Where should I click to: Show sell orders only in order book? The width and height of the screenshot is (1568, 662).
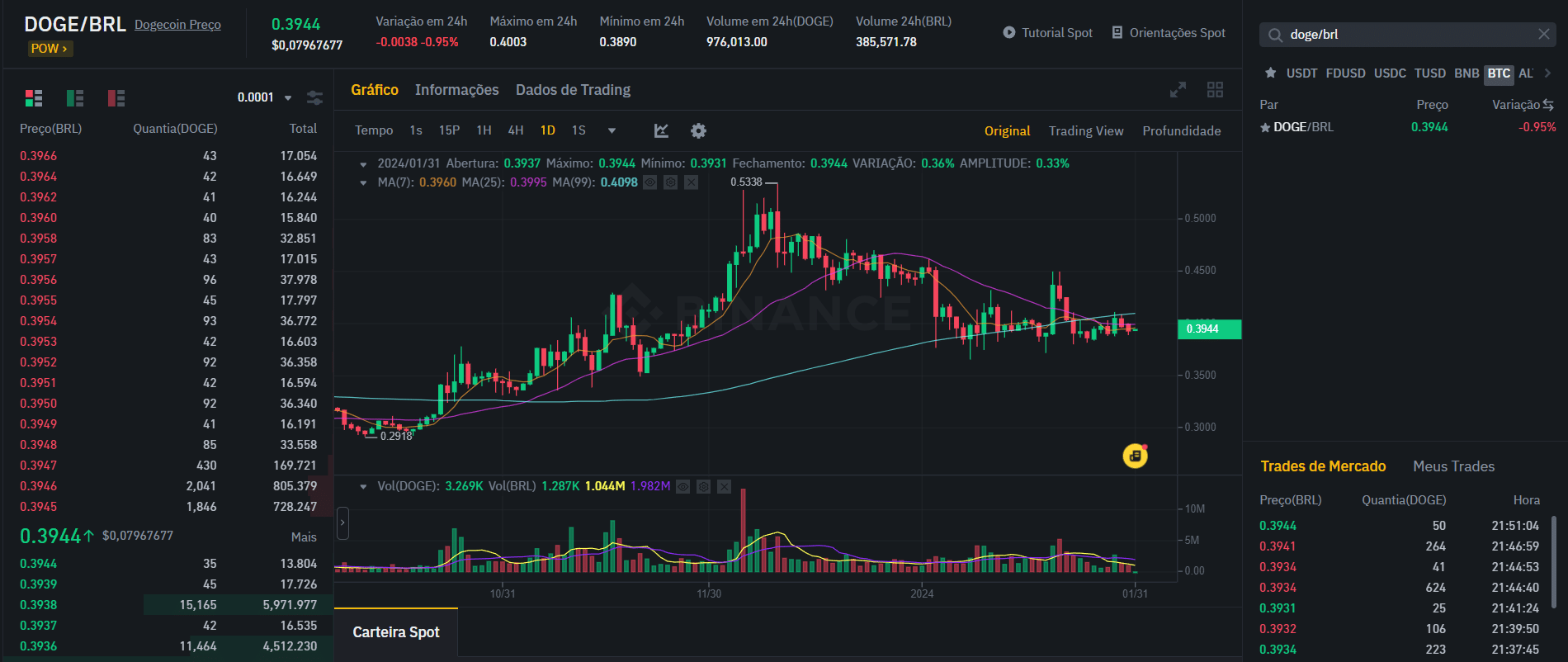[x=116, y=98]
